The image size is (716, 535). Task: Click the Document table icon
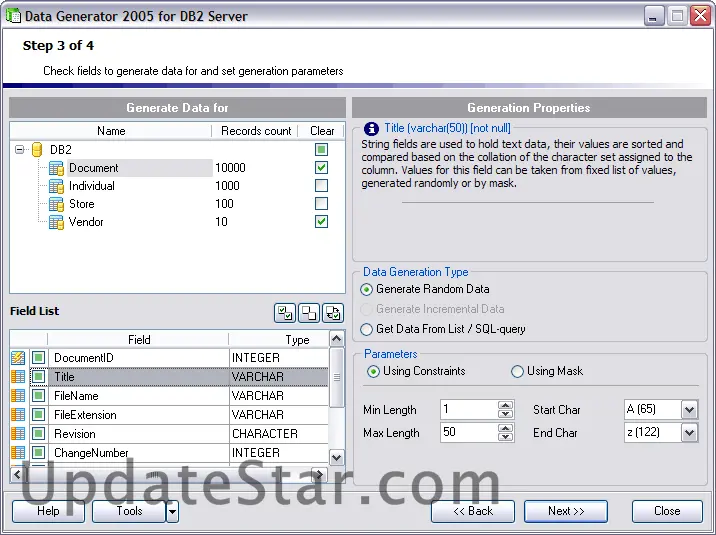coord(56,168)
